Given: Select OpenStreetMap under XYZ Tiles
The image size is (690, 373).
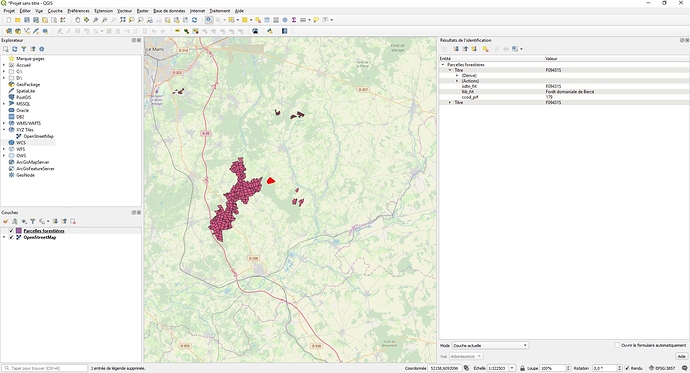Looking at the screenshot, I should (38, 136).
